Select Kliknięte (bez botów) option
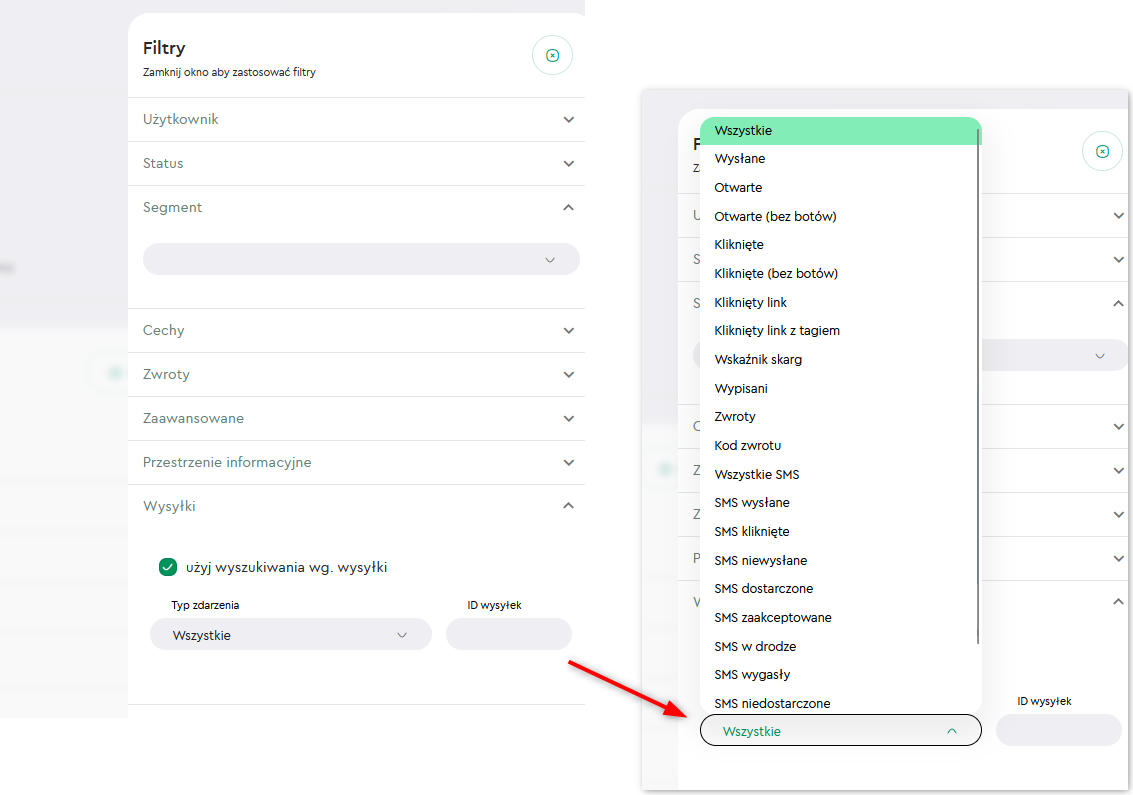This screenshot has height=795, width=1133. 839,273
